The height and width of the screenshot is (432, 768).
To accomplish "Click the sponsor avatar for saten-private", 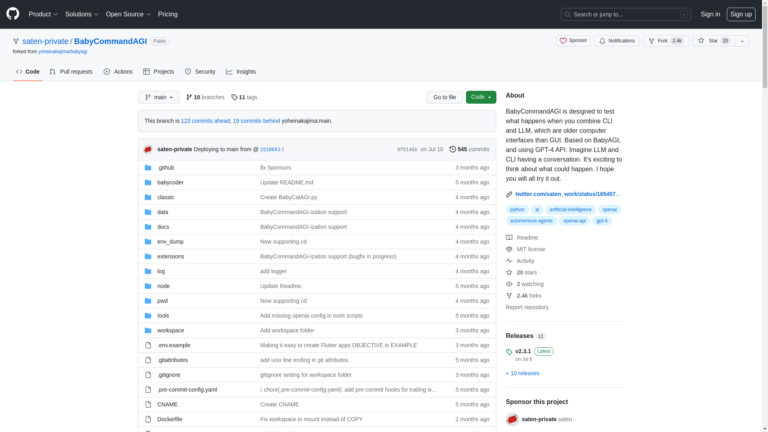I will pos(512,420).
